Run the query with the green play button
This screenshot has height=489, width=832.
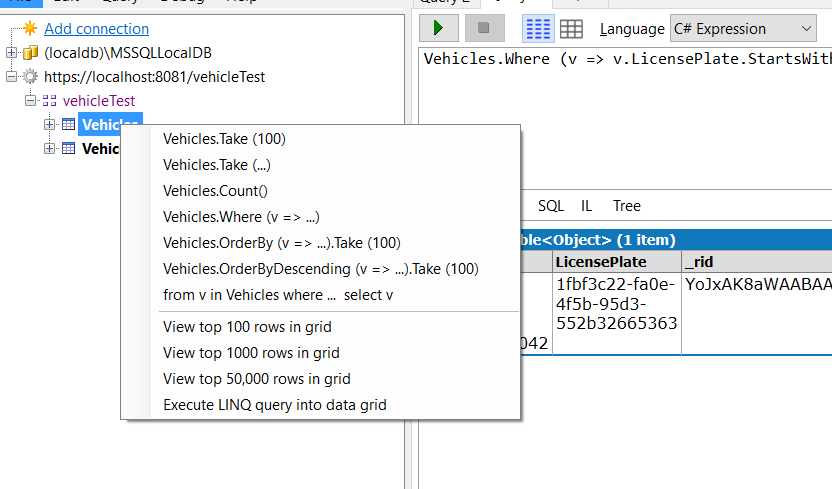(438, 28)
